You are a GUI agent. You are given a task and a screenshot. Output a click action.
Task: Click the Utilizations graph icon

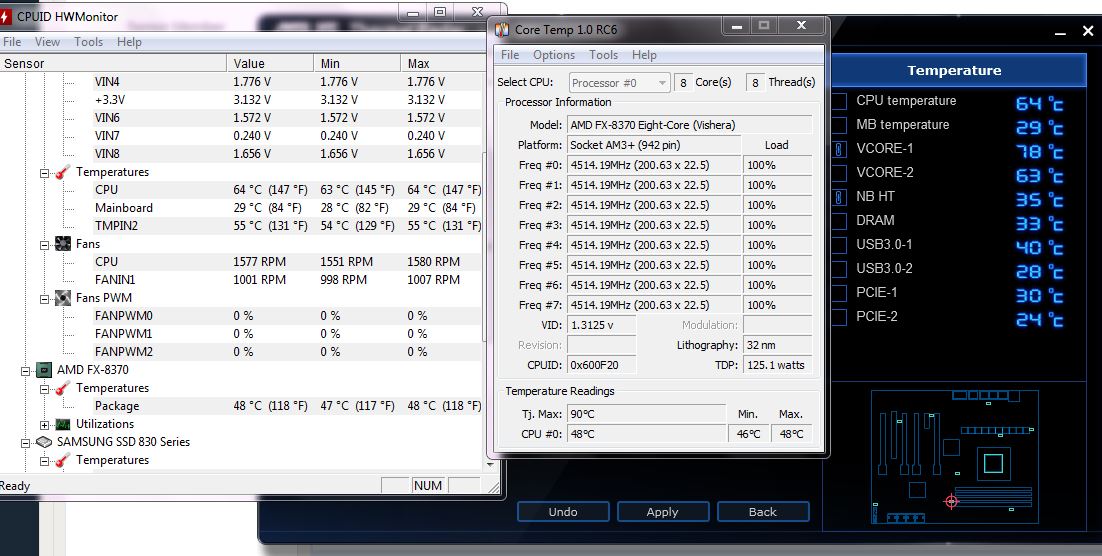63,424
